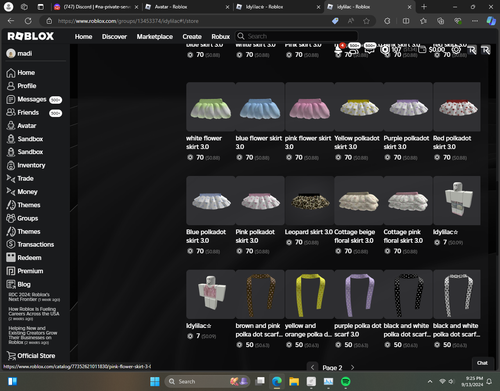This screenshot has width=500, height=391.
Task: Open a new browser tab
Action: (424, 7)
